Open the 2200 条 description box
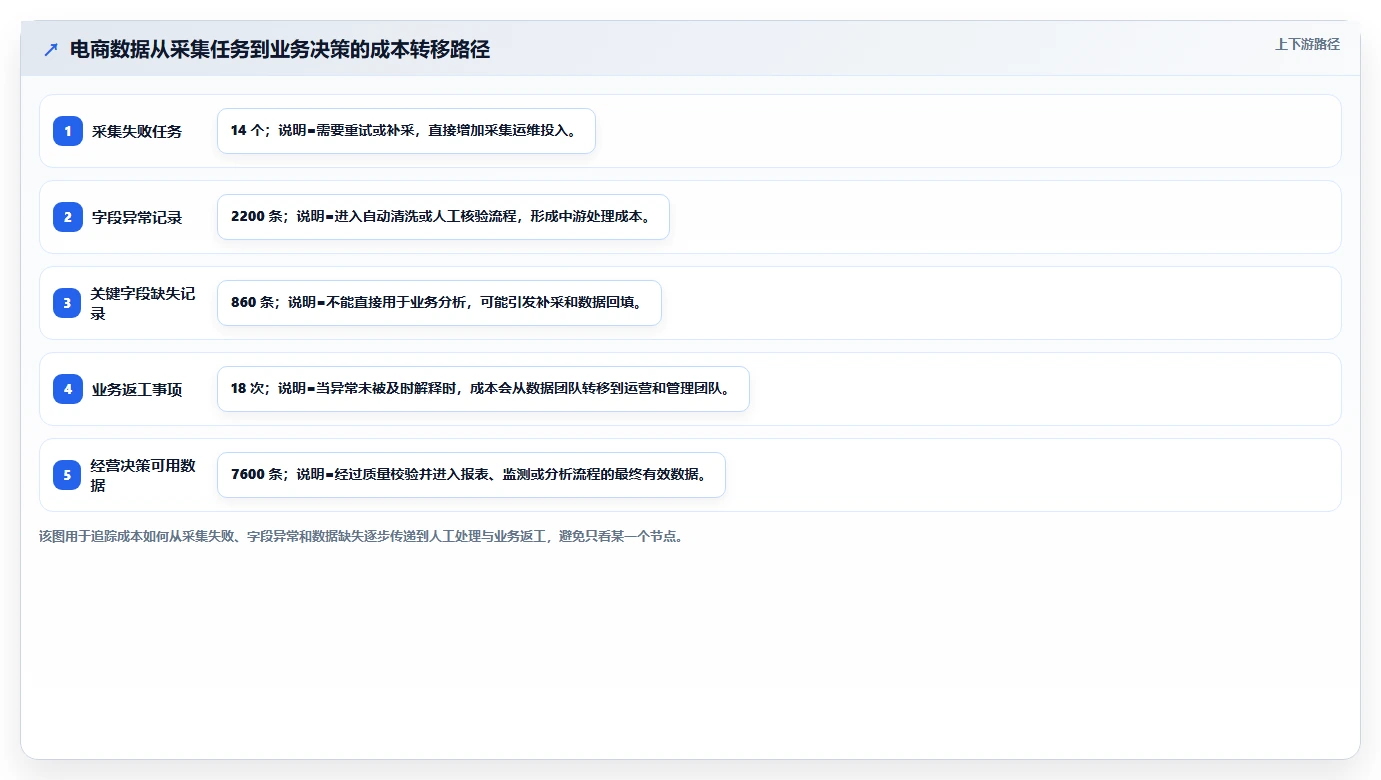The height and width of the screenshot is (780, 1381). tap(443, 217)
